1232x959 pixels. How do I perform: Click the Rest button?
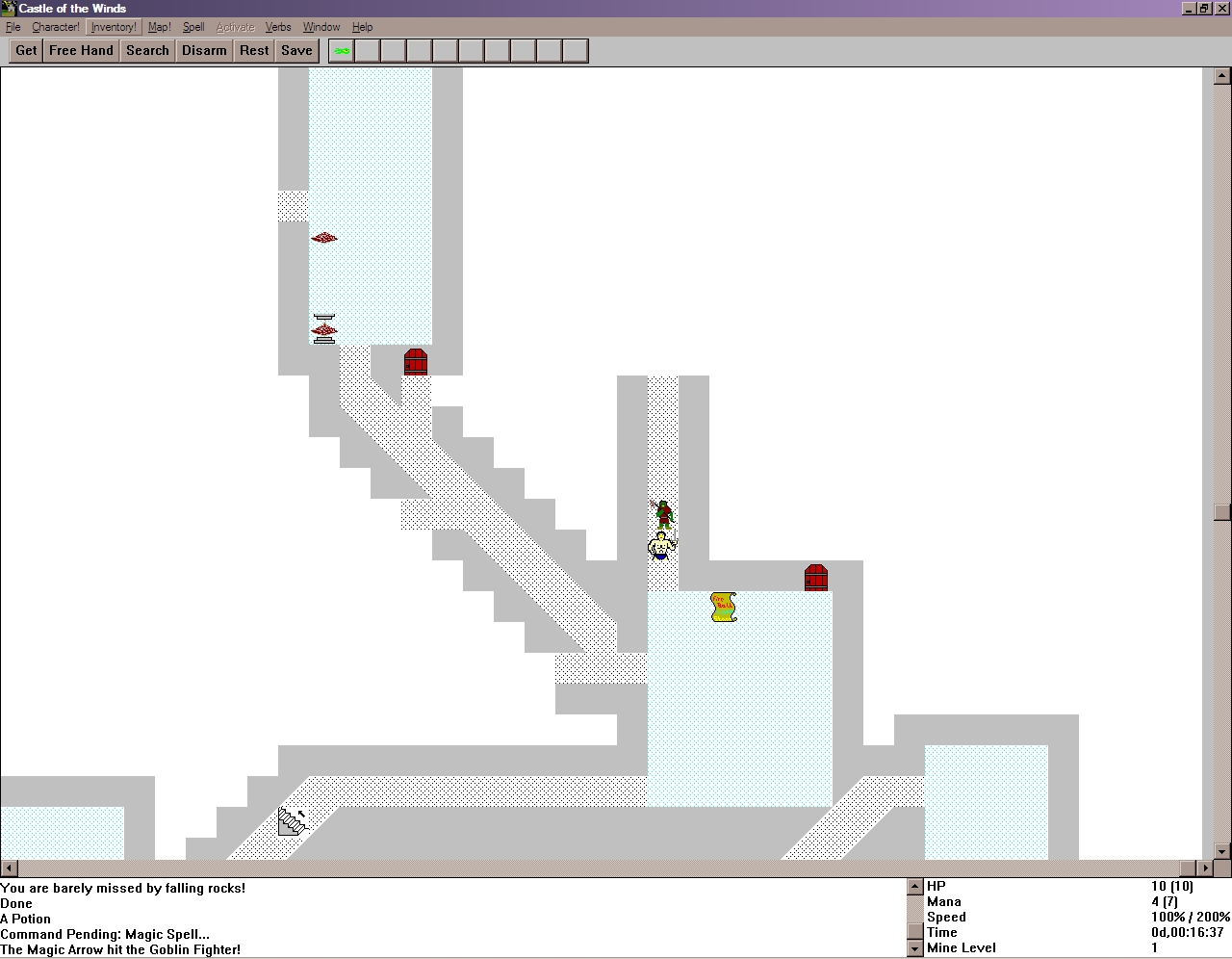tap(254, 50)
